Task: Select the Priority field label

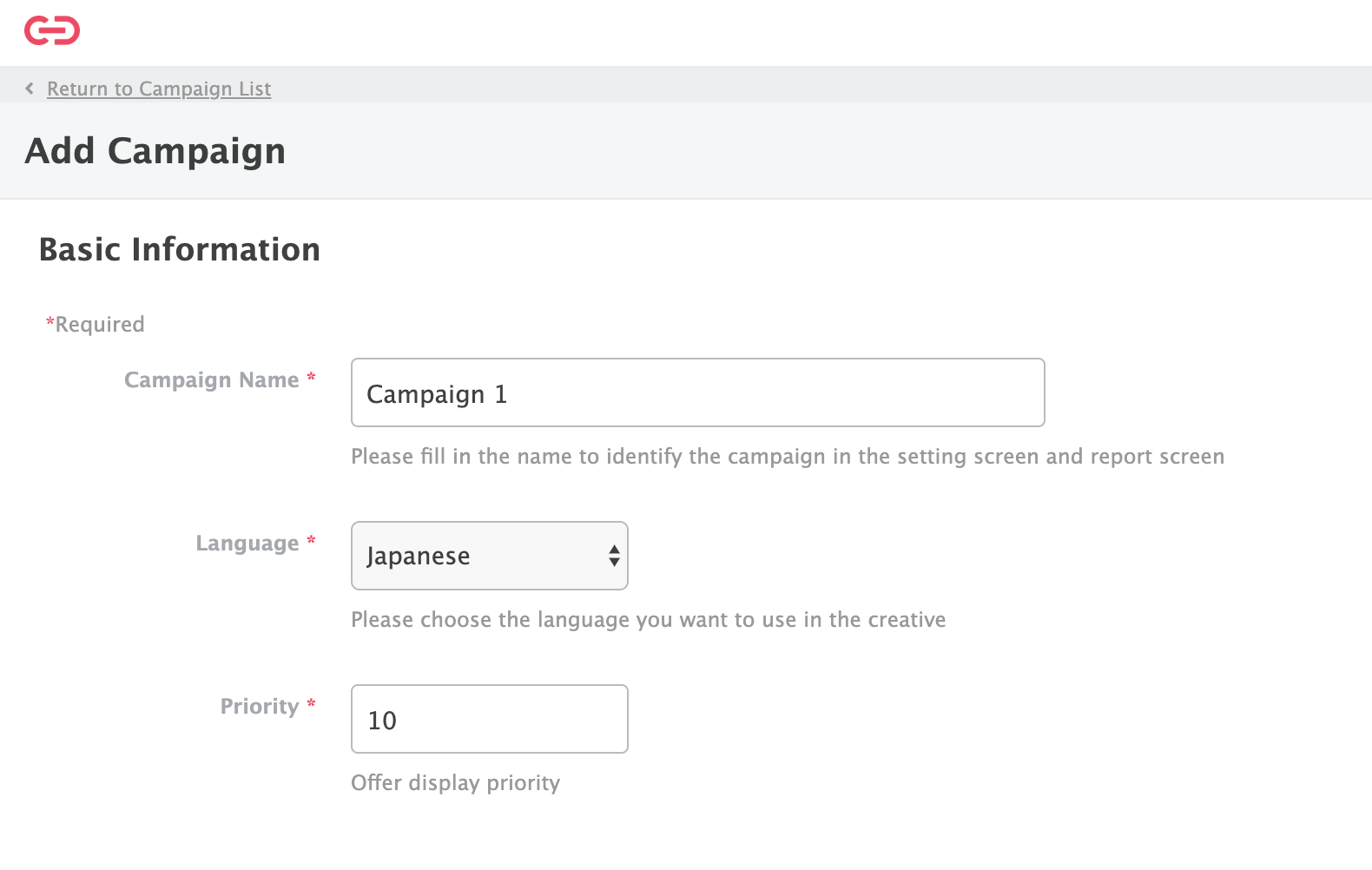Action: [259, 707]
